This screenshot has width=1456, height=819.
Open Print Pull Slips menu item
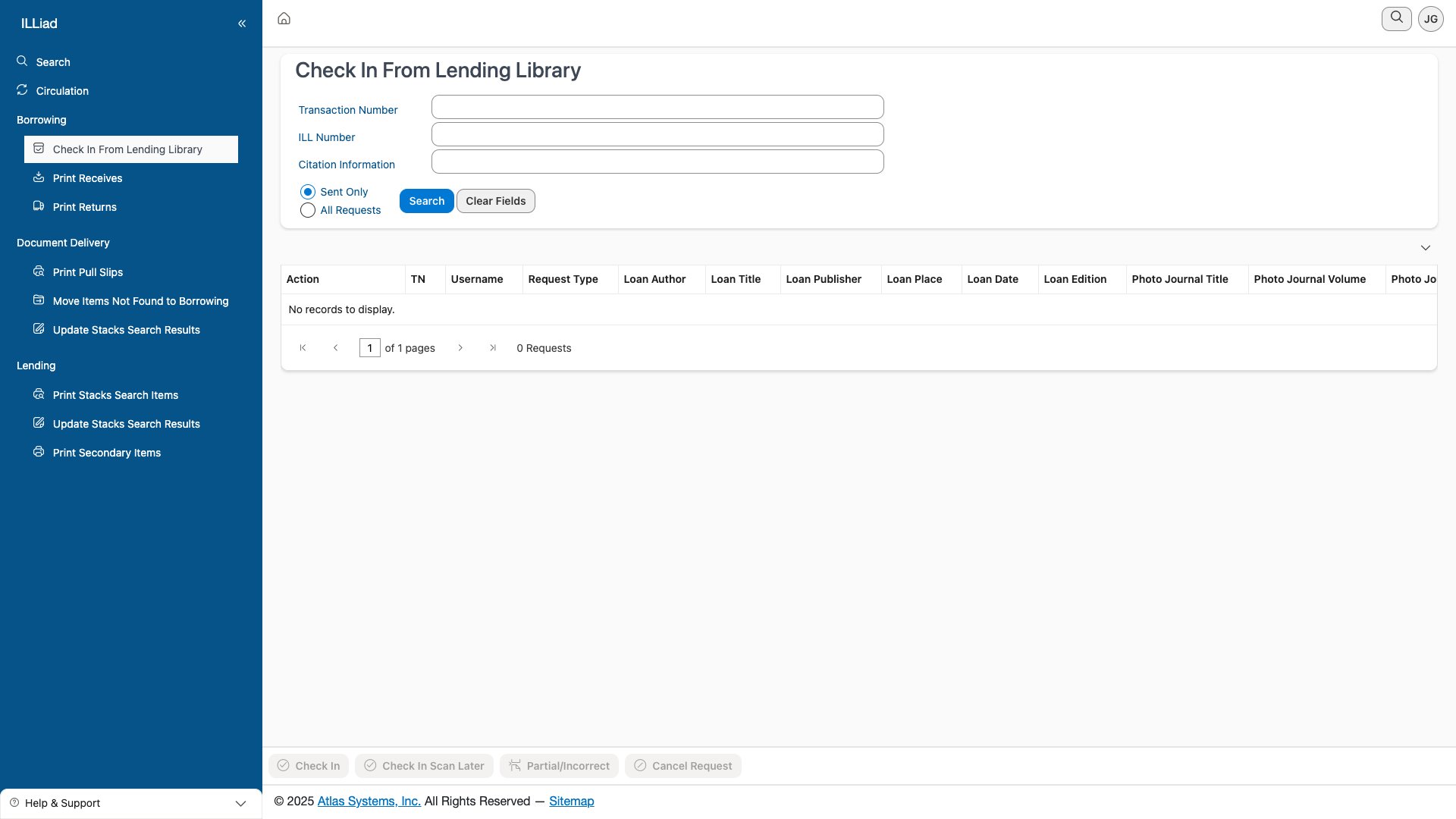tap(88, 272)
